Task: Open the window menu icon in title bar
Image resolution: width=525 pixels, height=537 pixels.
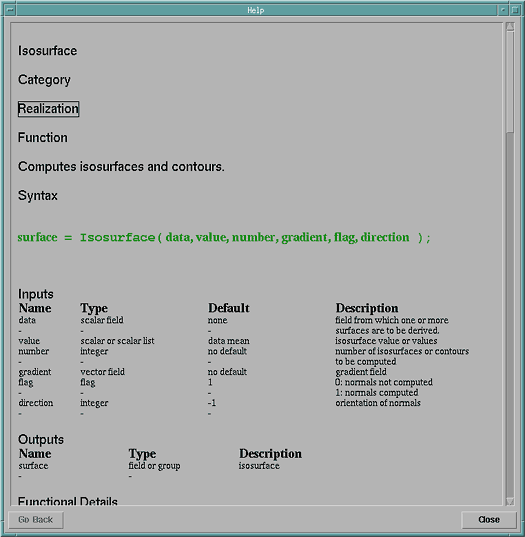Action: (10, 10)
